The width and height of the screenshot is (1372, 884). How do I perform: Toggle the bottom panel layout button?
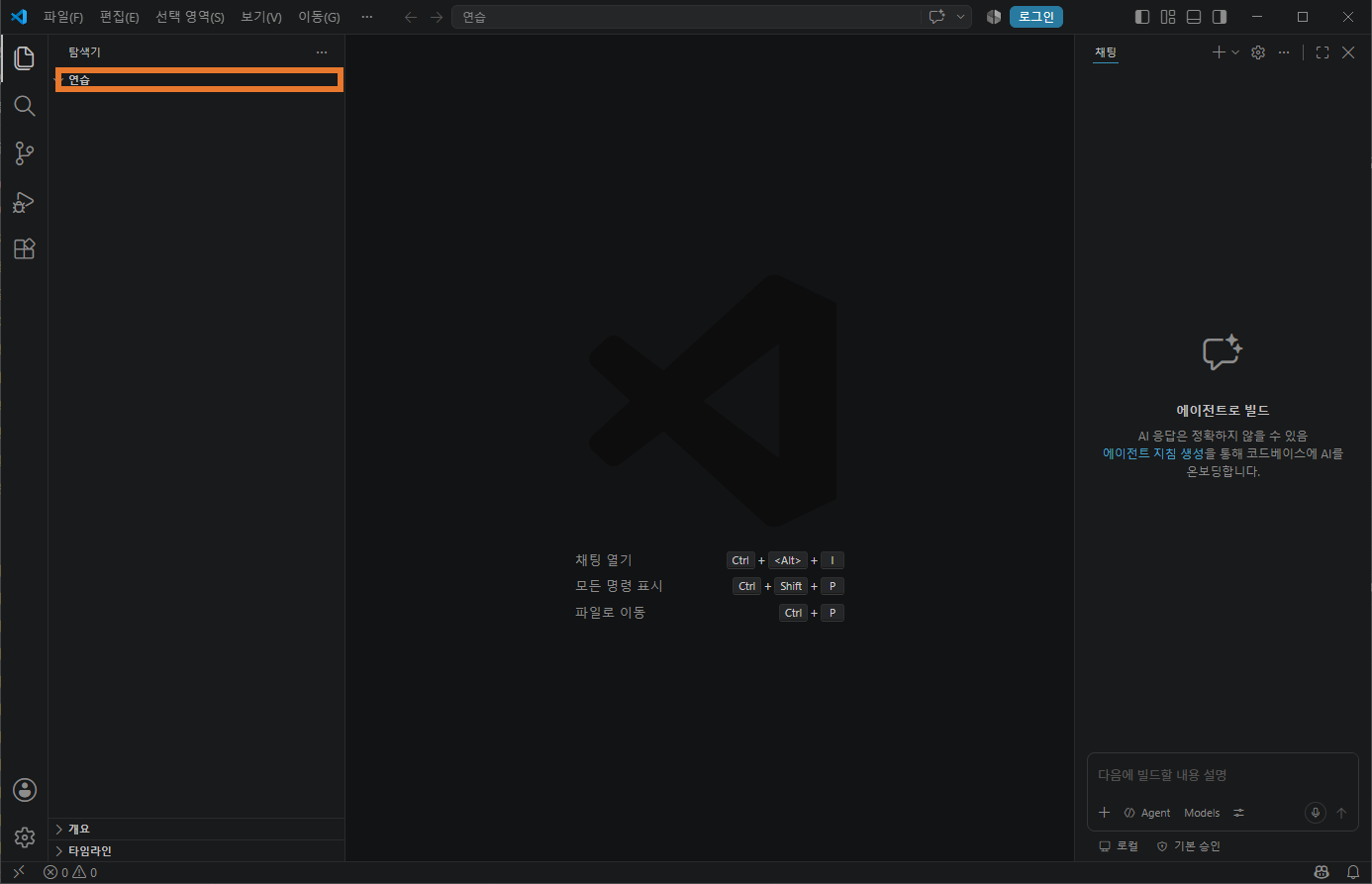pos(1194,17)
